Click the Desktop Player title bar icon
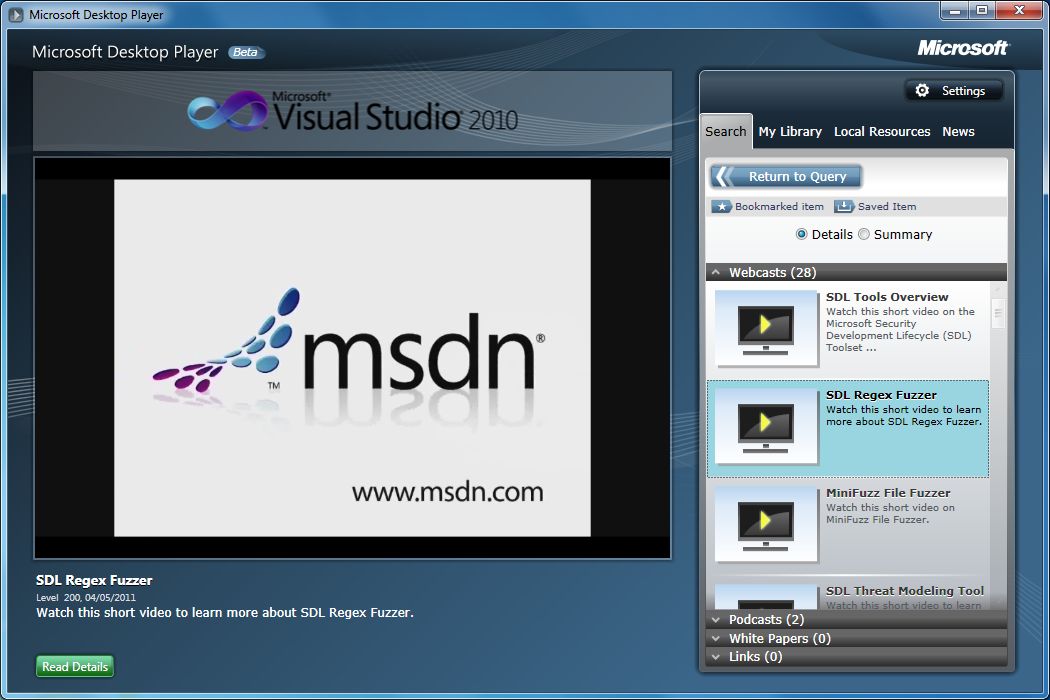This screenshot has height=700, width=1050. click(x=15, y=14)
